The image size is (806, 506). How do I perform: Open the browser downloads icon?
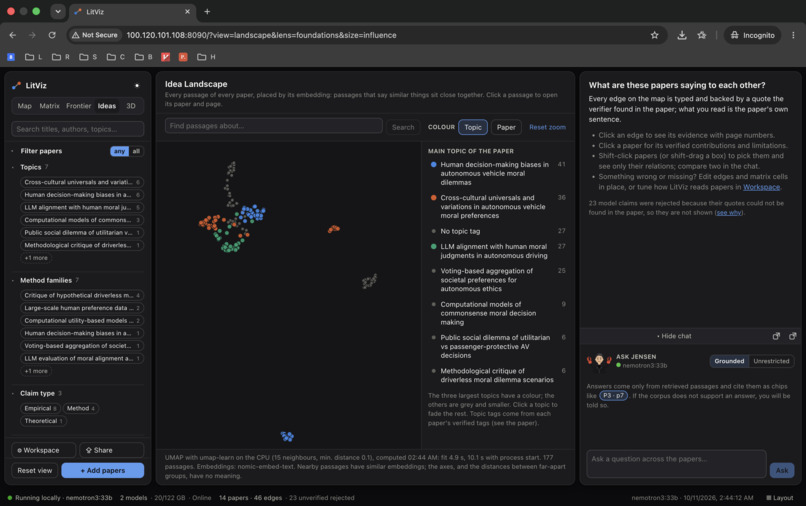click(x=682, y=35)
